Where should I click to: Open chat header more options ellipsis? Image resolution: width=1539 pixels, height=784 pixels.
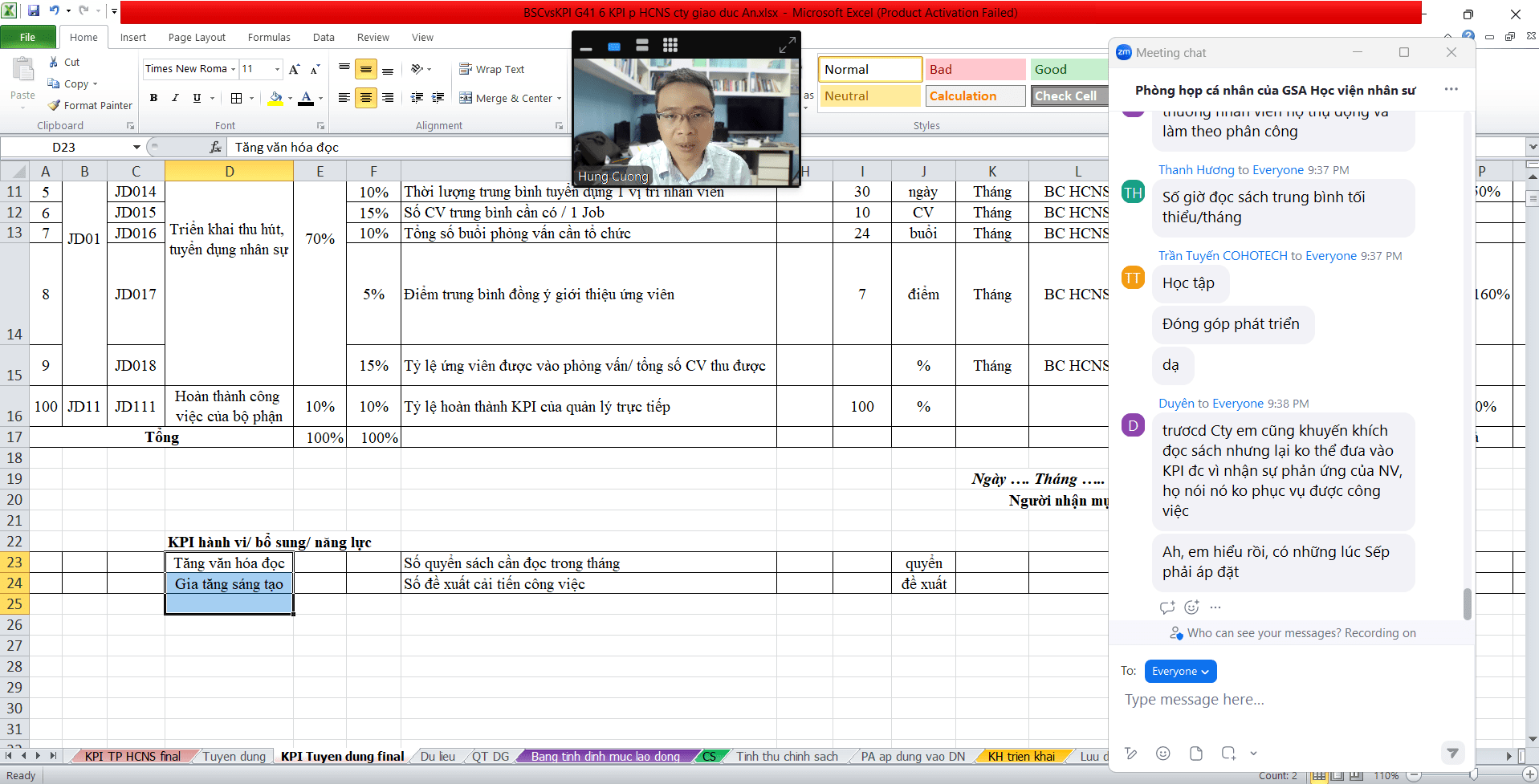[1451, 89]
